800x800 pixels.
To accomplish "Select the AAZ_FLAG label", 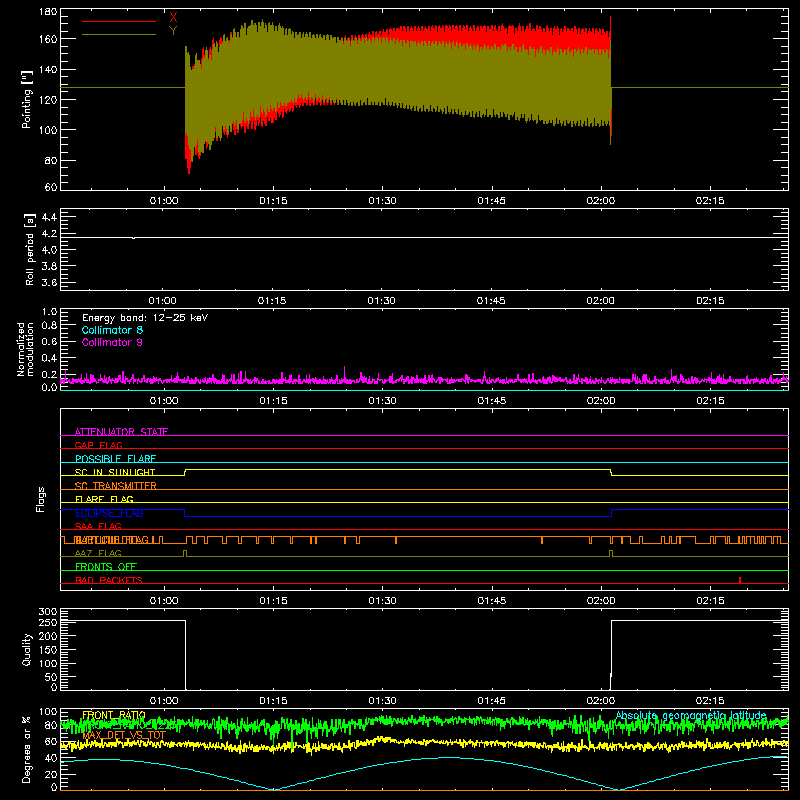I will click(98, 553).
